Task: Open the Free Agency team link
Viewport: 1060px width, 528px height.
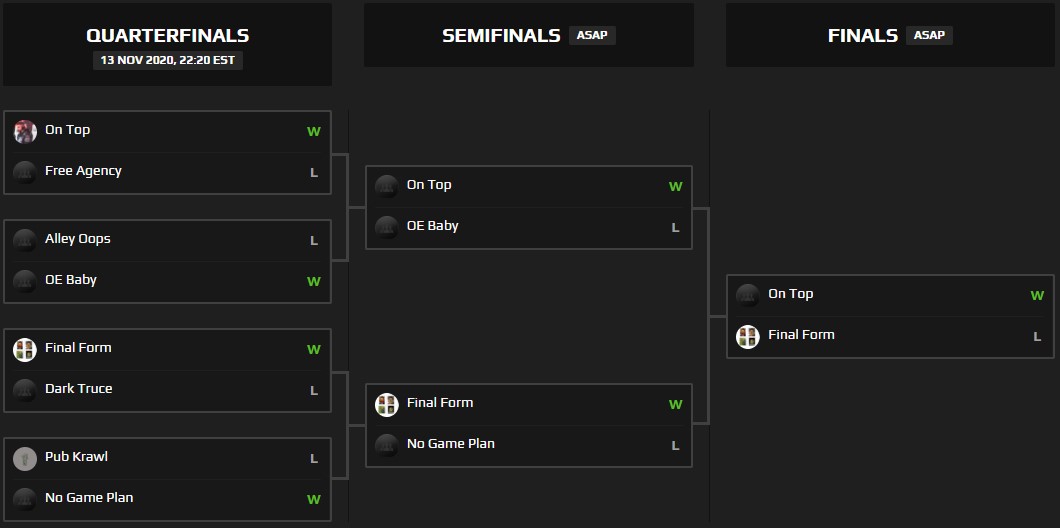Action: click(83, 171)
